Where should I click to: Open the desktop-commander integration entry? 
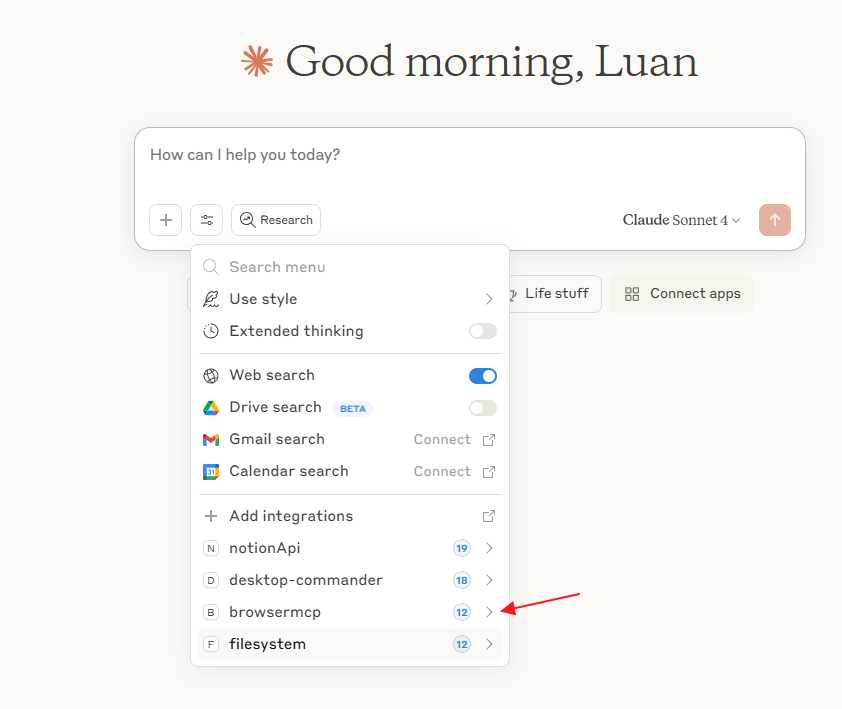350,580
